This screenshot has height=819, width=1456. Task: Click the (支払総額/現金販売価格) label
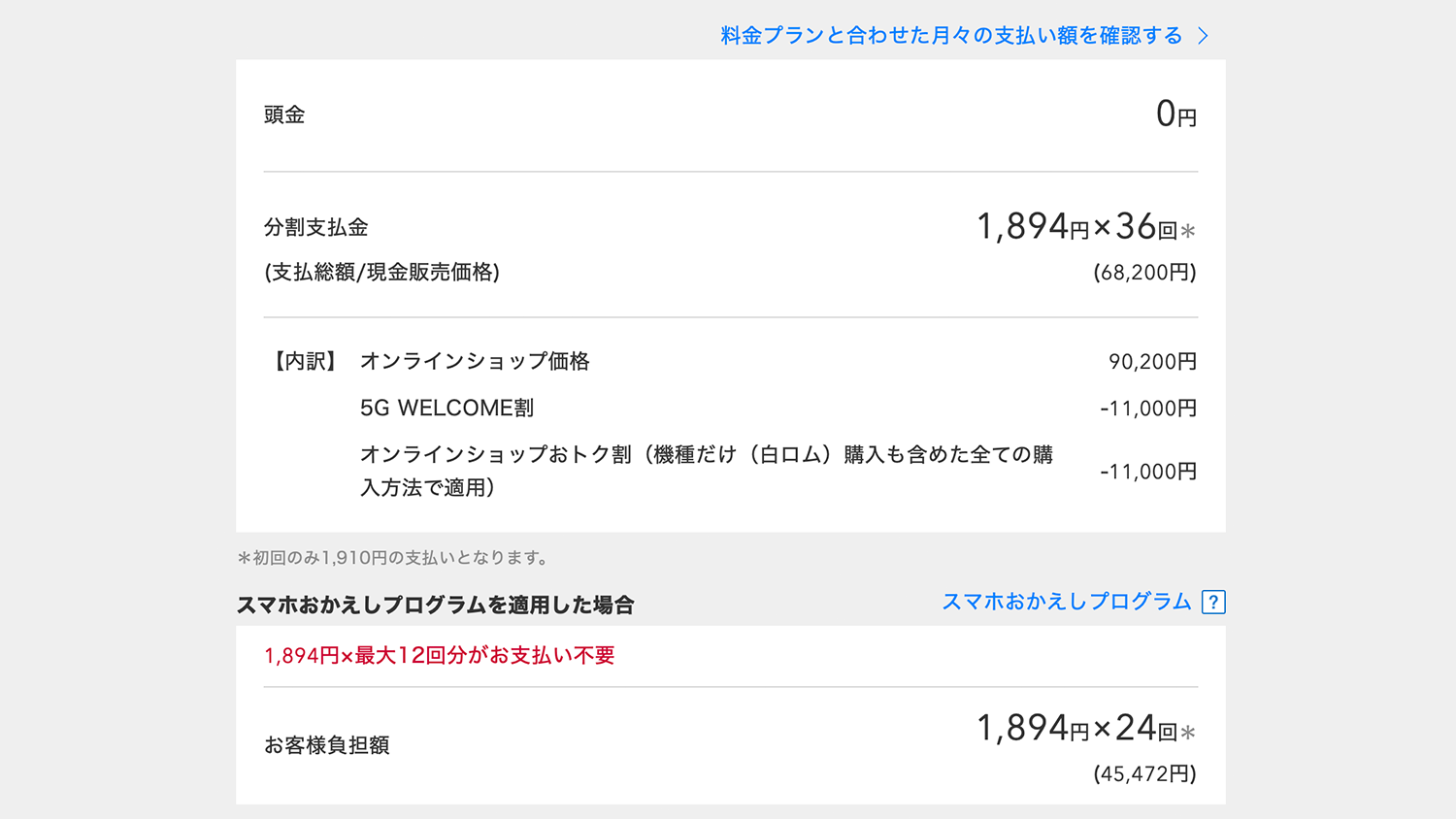pyautogui.click(x=381, y=273)
